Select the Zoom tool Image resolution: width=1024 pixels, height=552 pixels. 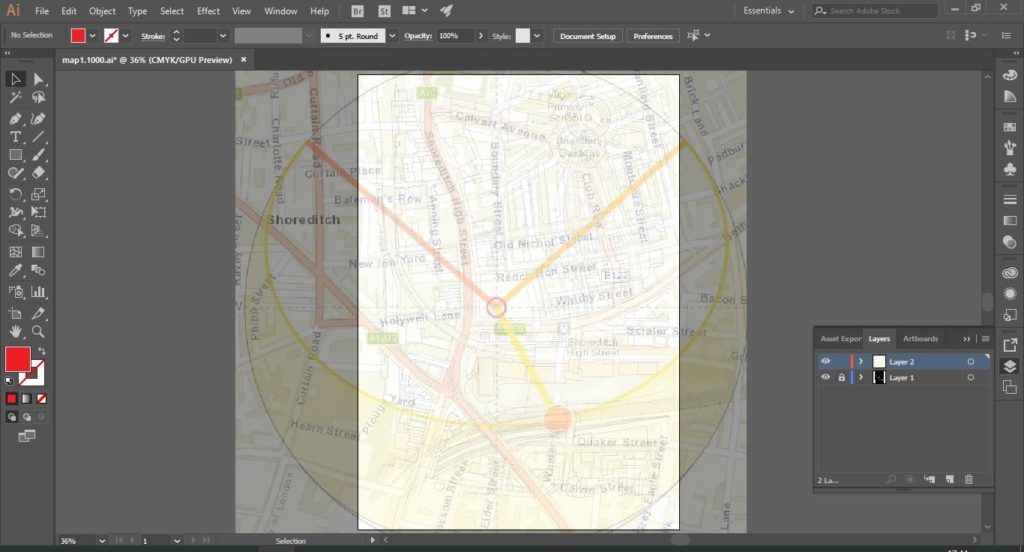[39, 332]
